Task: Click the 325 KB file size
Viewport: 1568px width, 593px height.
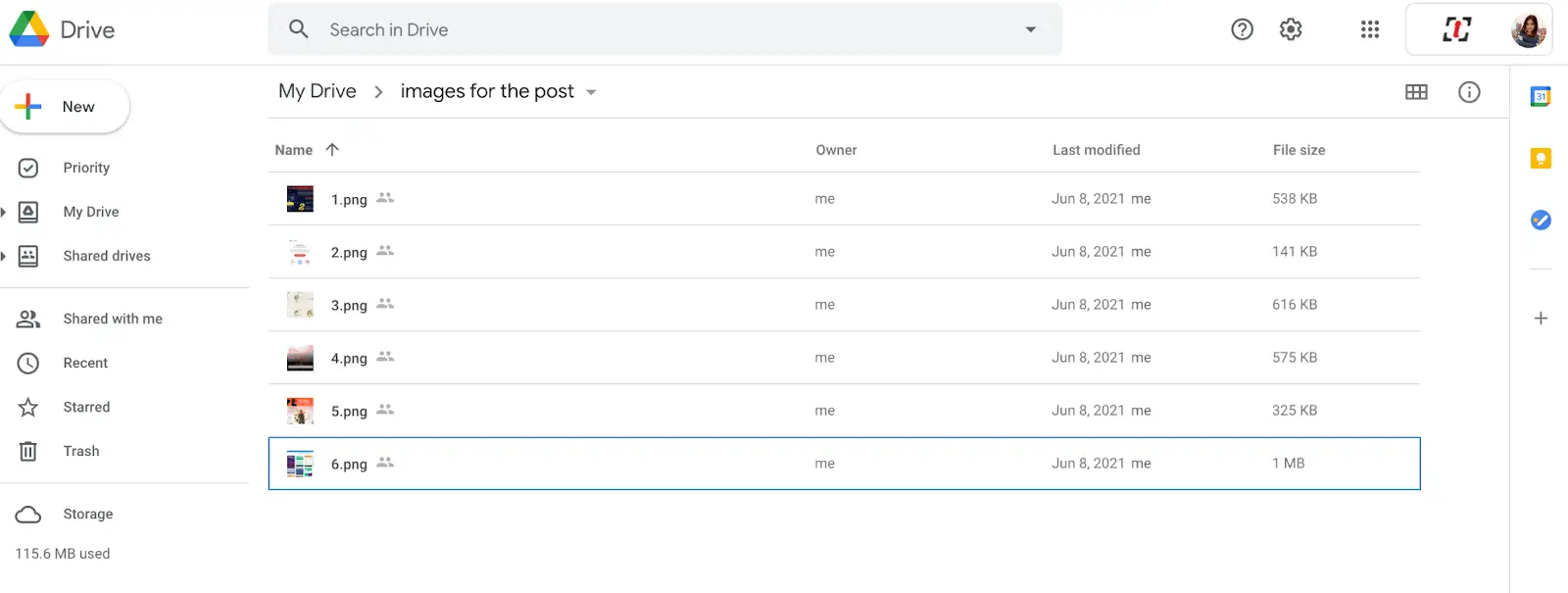Action: pos(1295,410)
